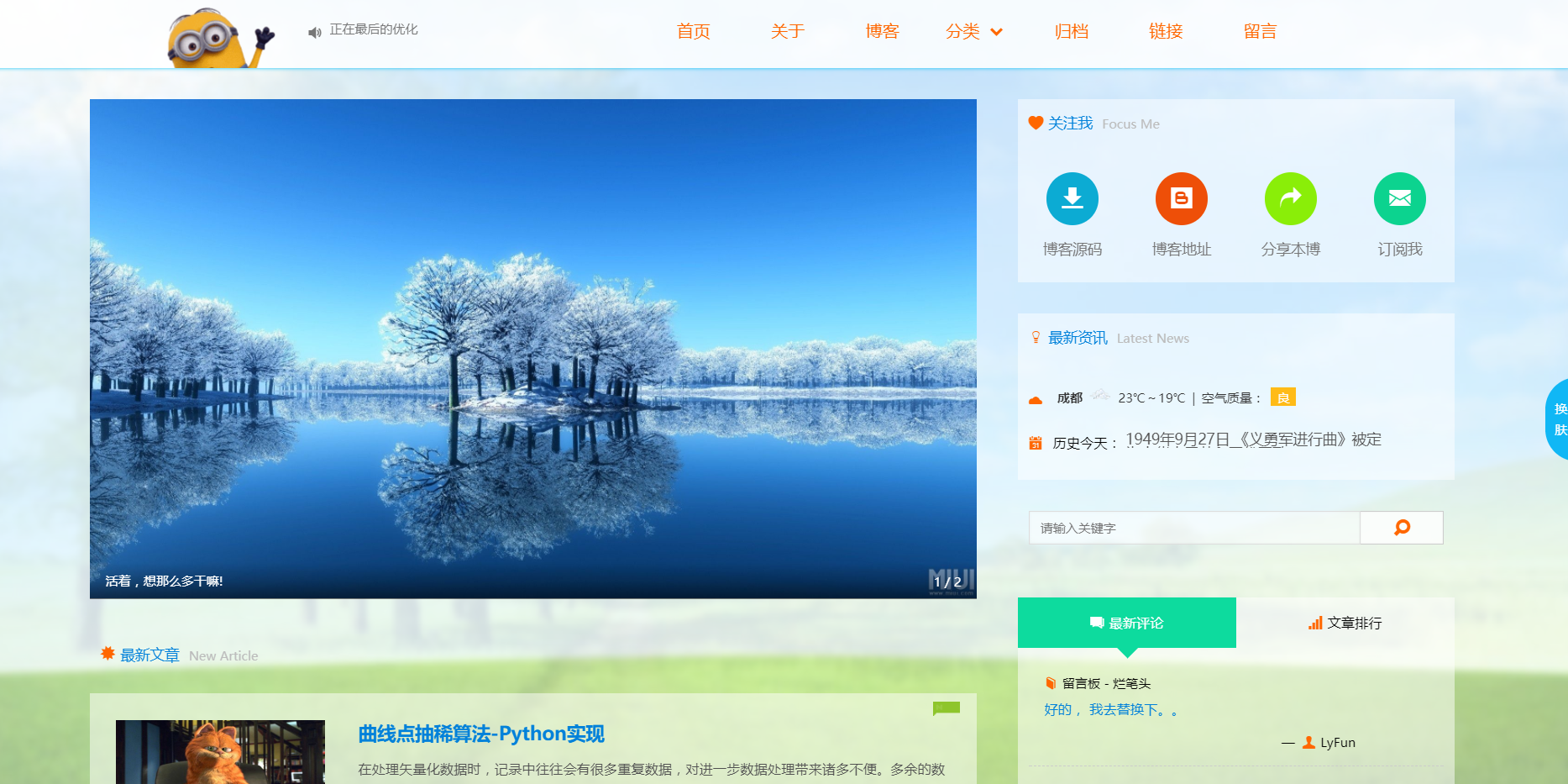
Task: Click the Garfield article thumbnail image
Action: click(220, 752)
